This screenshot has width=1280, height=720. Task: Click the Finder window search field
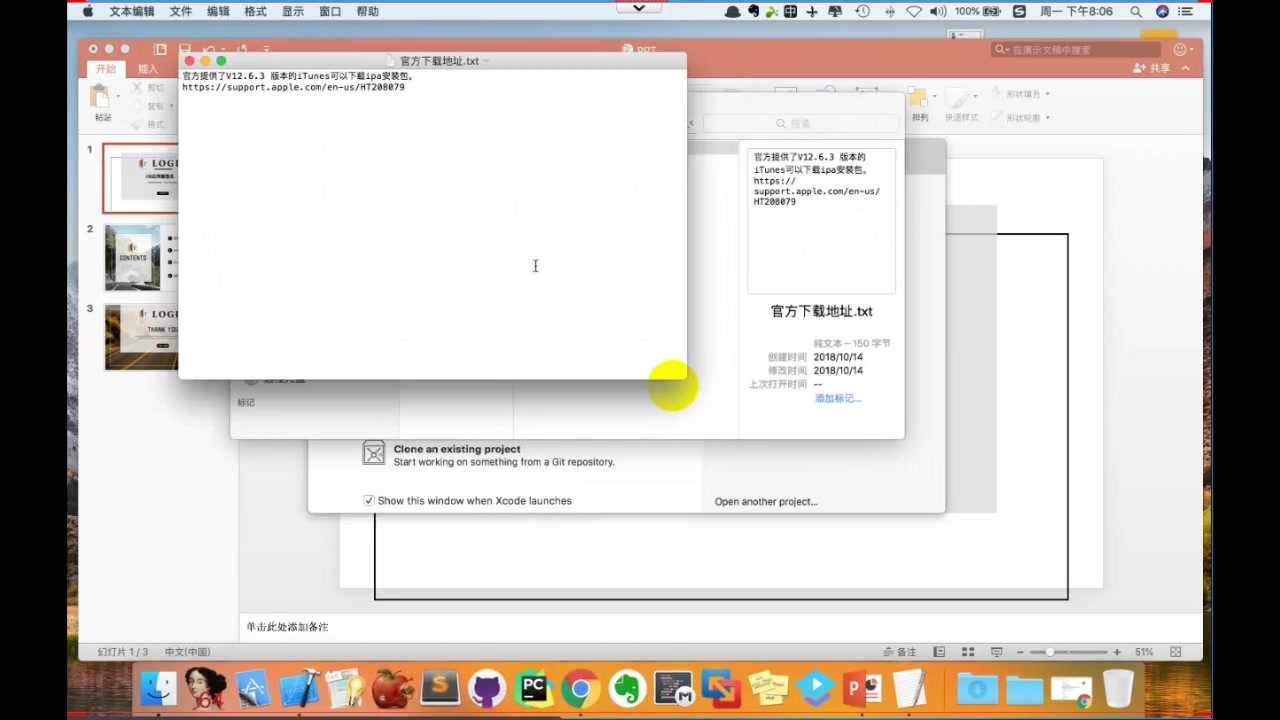click(x=800, y=123)
